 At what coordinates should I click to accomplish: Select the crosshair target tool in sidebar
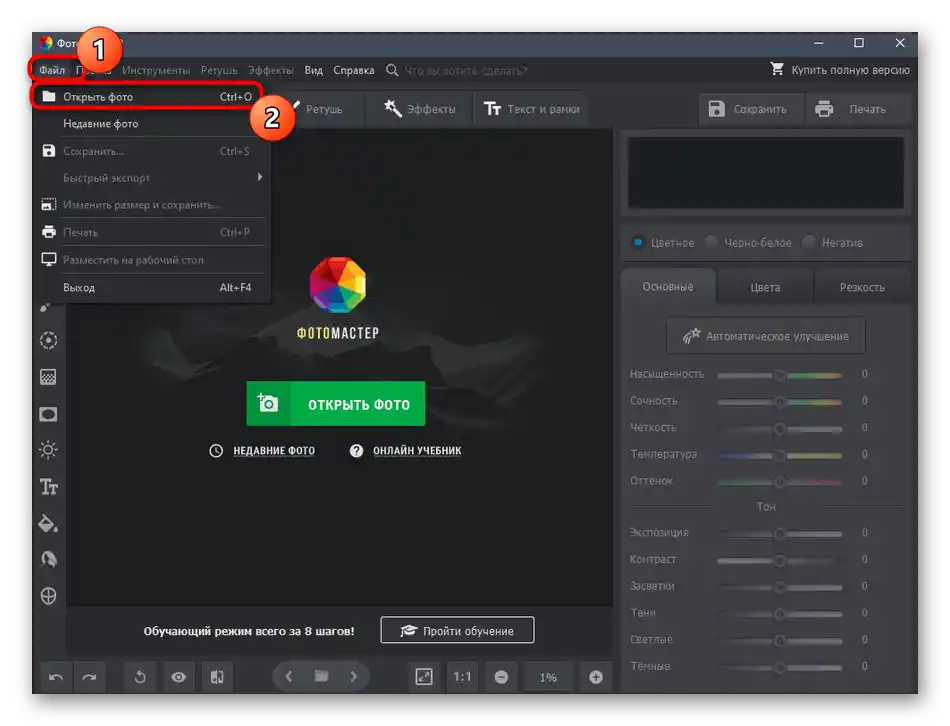click(48, 596)
